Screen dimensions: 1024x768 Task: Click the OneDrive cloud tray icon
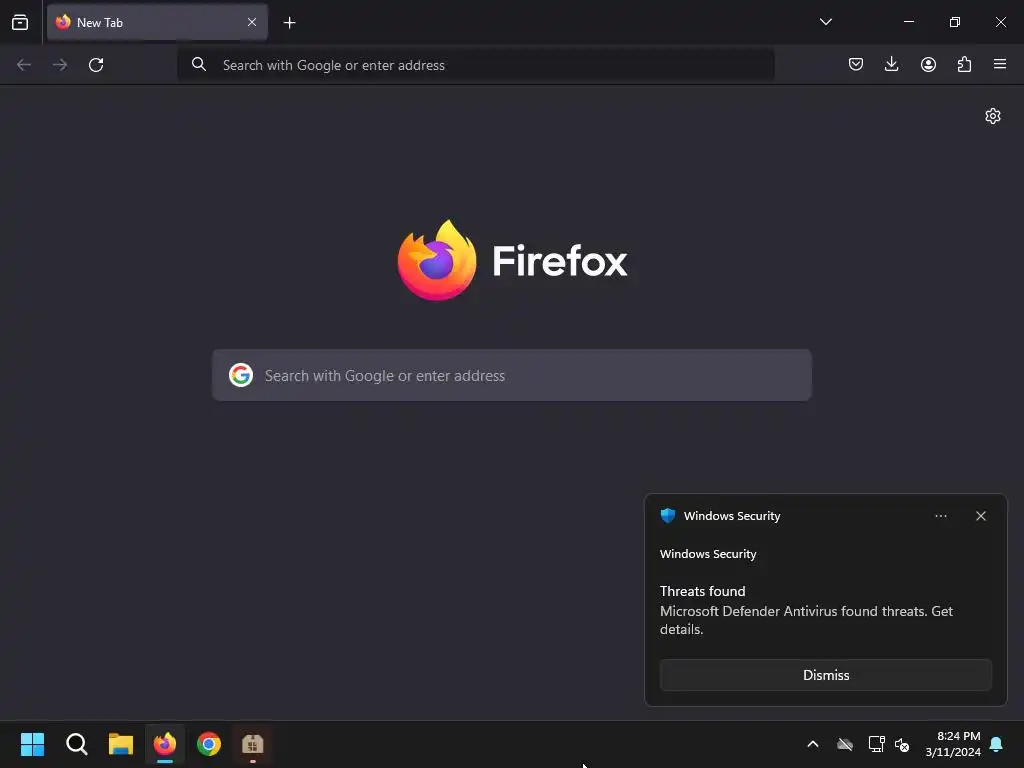pos(845,744)
